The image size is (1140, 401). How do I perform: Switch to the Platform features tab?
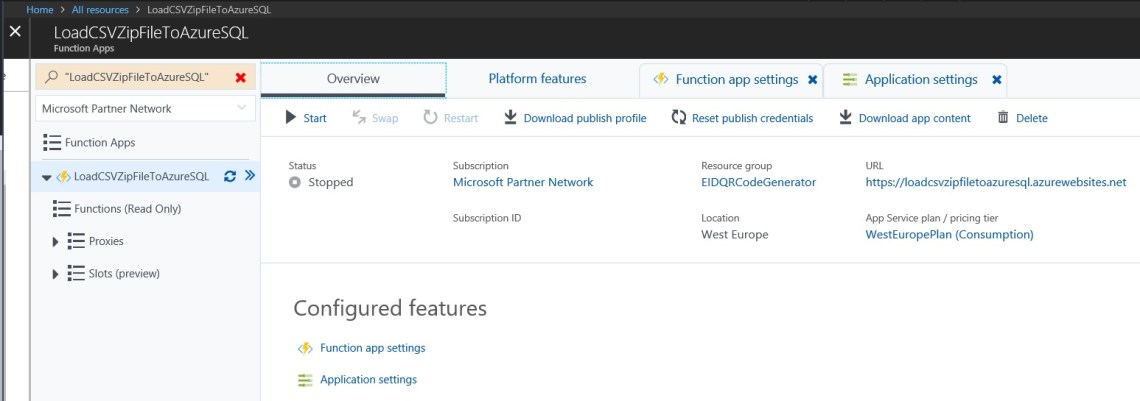click(537, 78)
